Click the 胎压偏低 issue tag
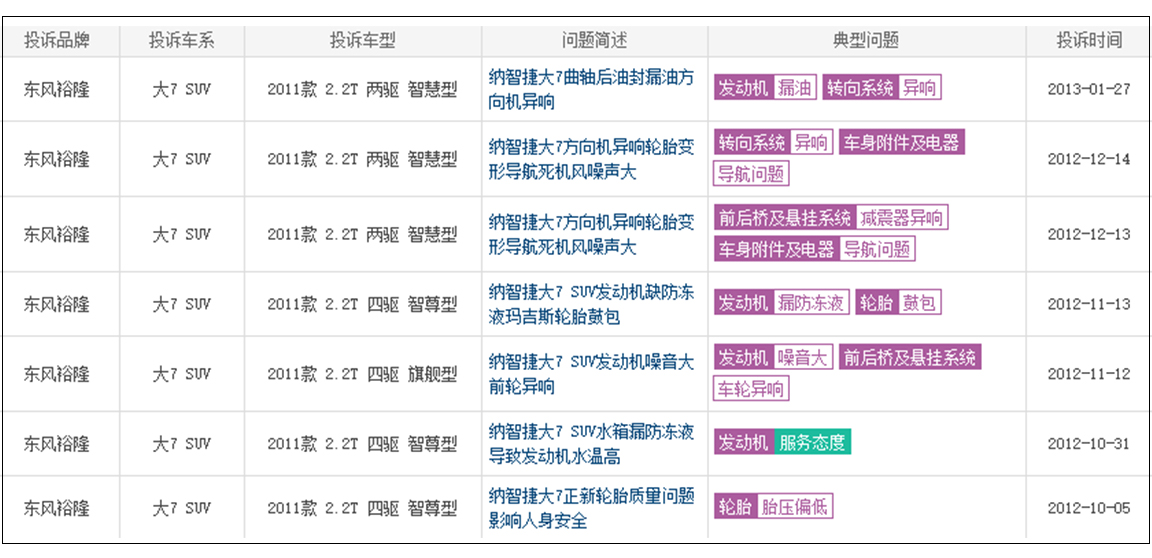 click(x=794, y=507)
